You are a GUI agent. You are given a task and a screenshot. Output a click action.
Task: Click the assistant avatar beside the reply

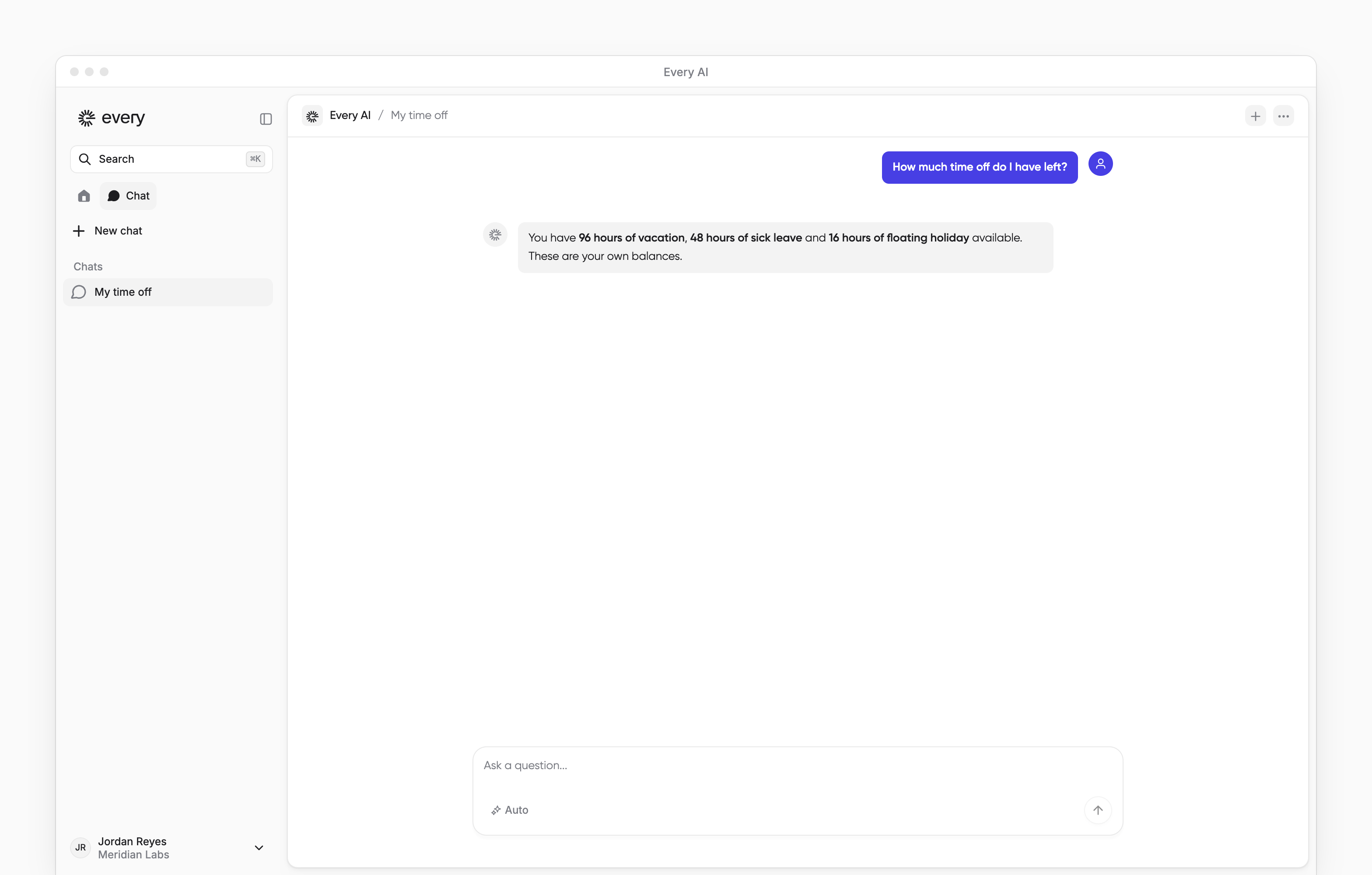pyautogui.click(x=495, y=234)
